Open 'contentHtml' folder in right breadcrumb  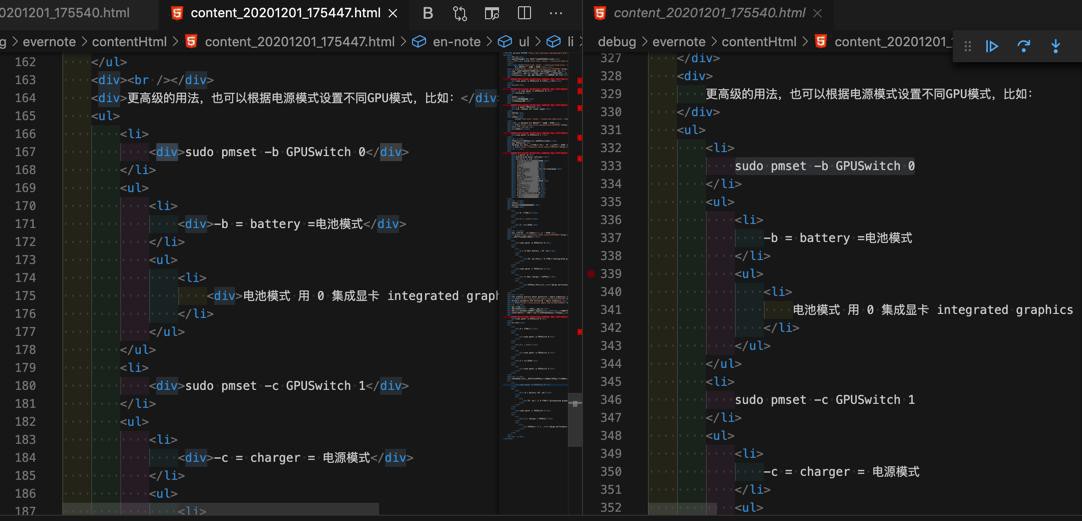tap(760, 41)
